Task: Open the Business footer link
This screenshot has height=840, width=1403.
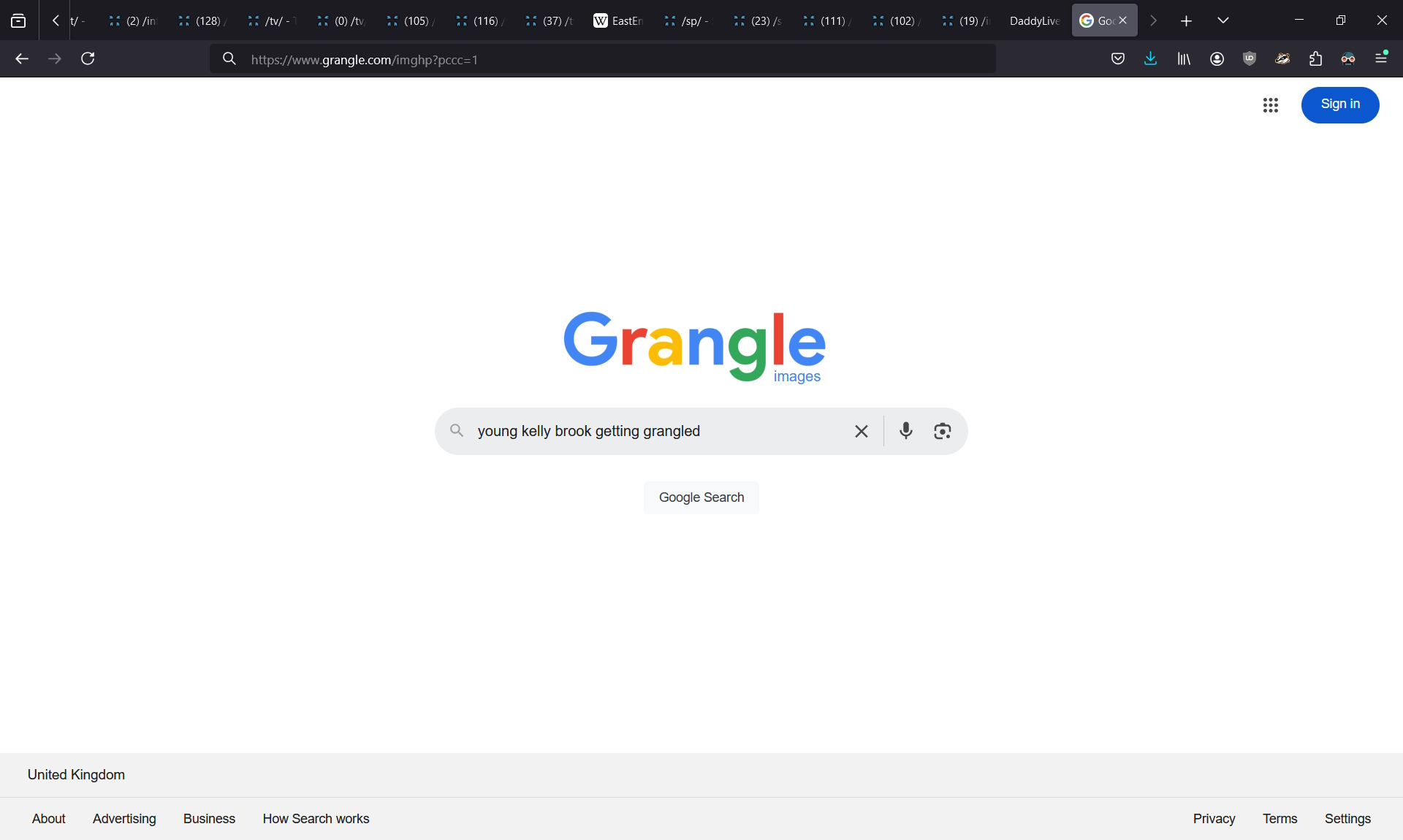Action: (209, 819)
